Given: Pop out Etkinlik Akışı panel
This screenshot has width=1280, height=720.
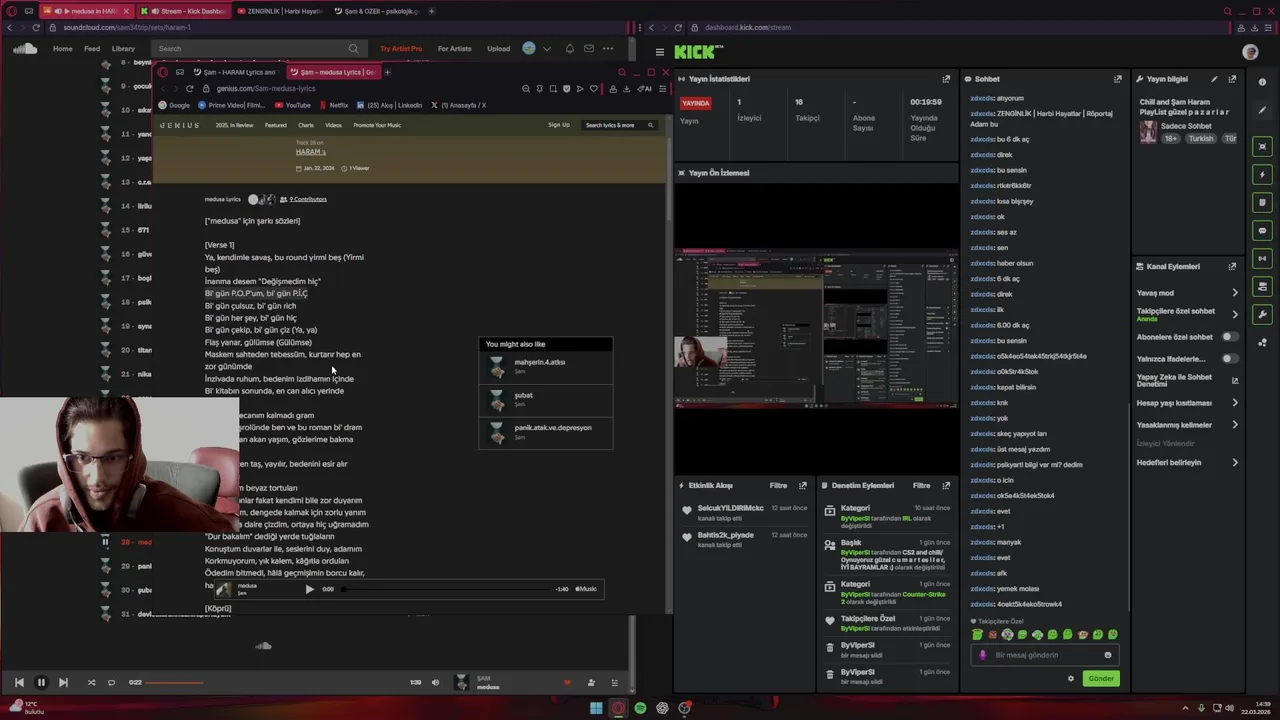Looking at the screenshot, I should (802, 485).
